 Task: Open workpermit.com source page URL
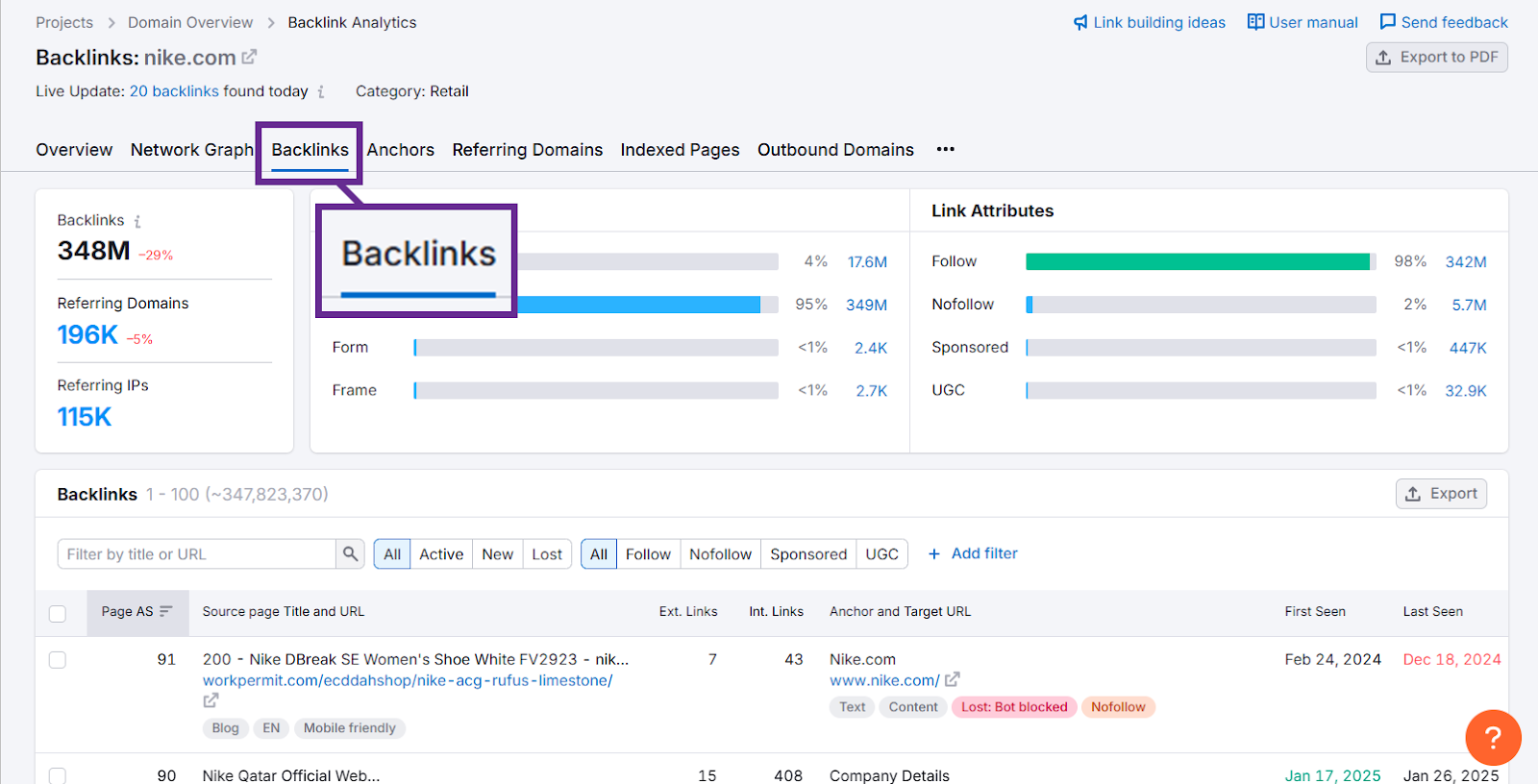point(408,680)
